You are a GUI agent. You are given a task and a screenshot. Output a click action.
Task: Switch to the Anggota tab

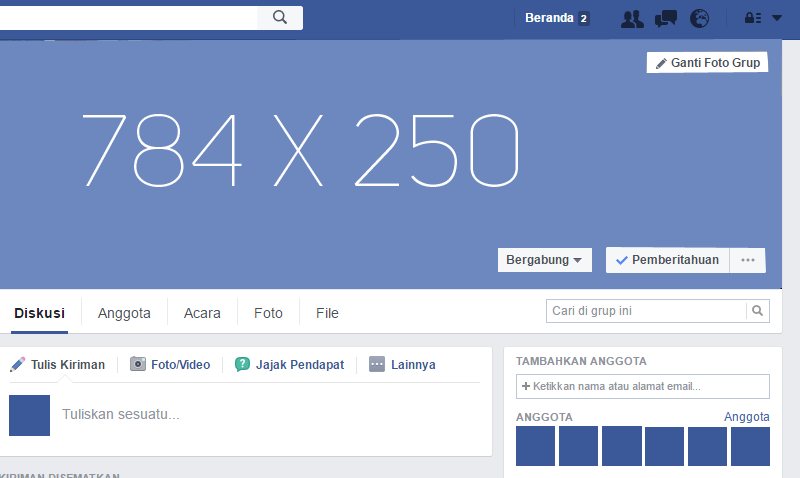point(124,313)
